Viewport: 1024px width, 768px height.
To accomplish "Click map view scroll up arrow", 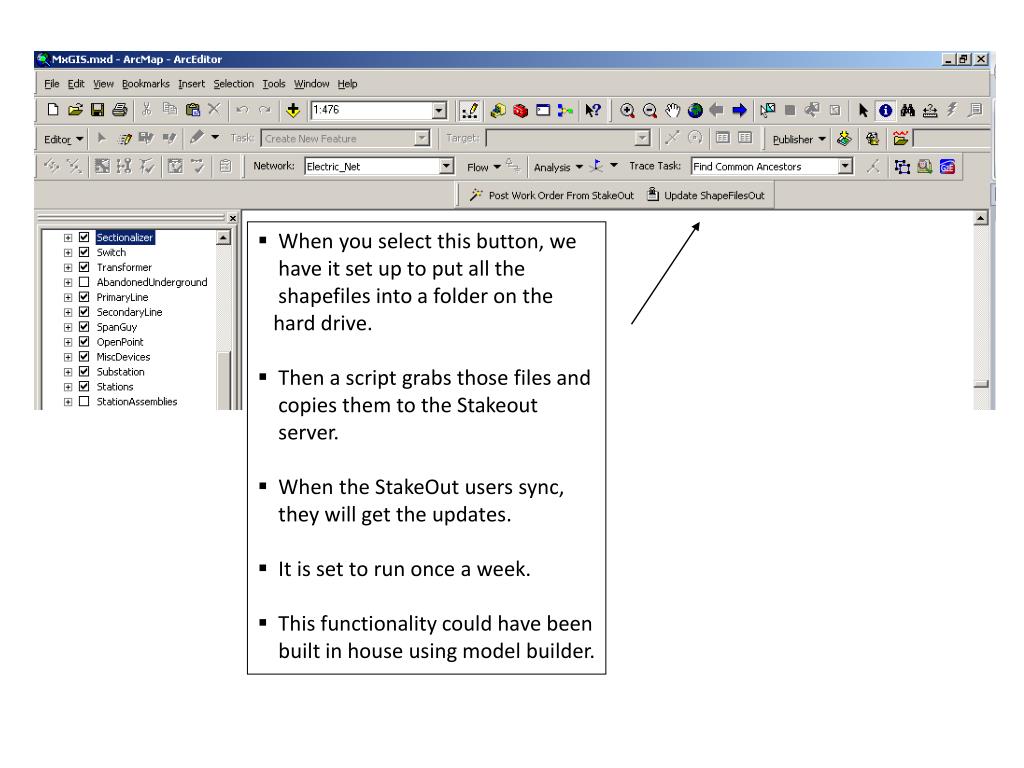I will pyautogui.click(x=980, y=219).
